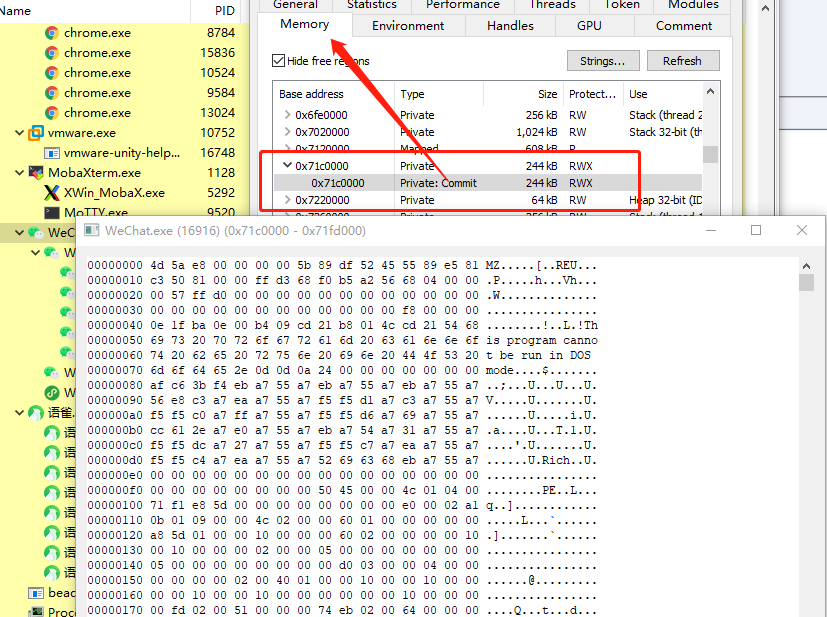827x617 pixels.
Task: Click the vmware-unity-helper process icon
Action: click(52, 153)
